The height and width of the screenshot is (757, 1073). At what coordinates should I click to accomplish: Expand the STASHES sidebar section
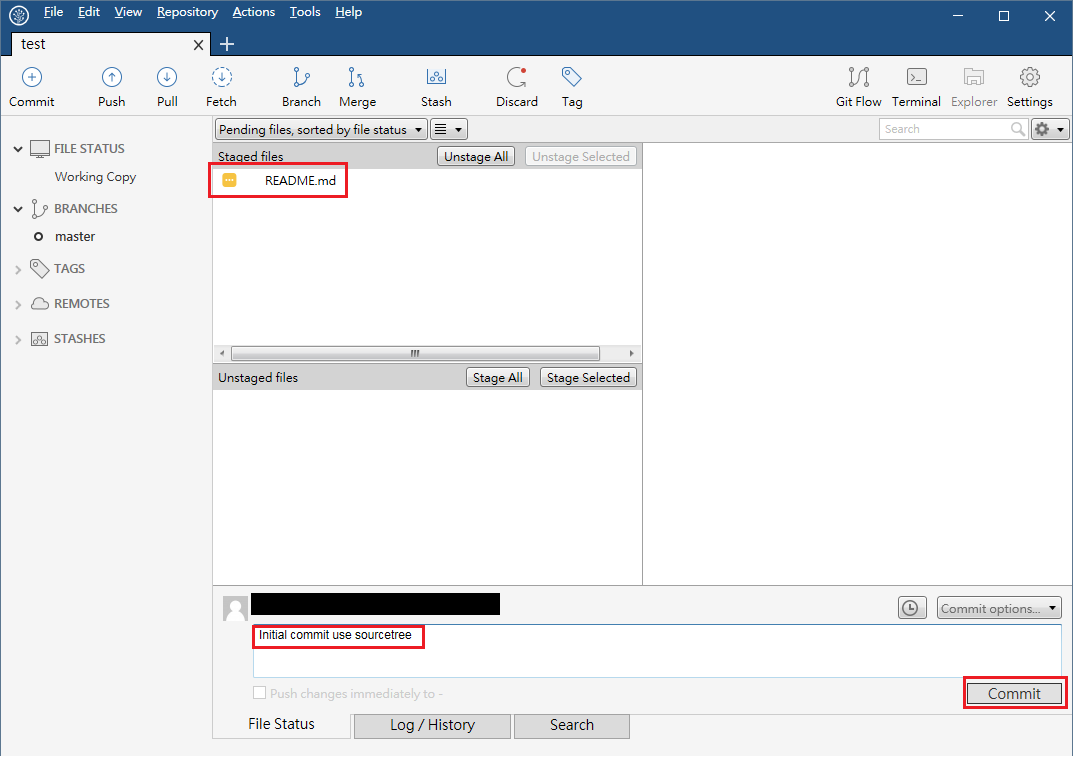[18, 339]
